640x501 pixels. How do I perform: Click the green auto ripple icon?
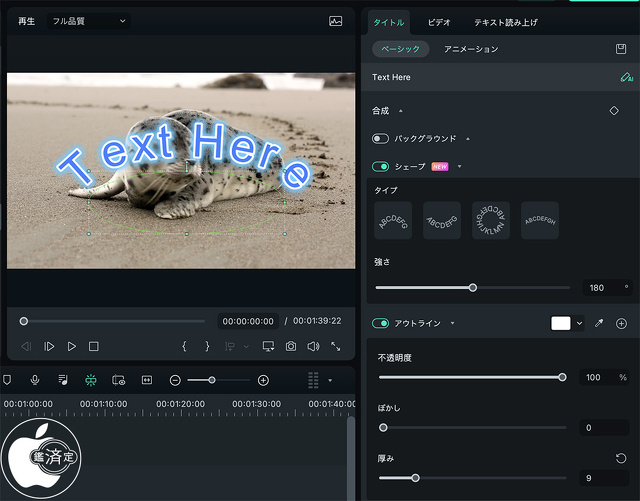point(91,380)
